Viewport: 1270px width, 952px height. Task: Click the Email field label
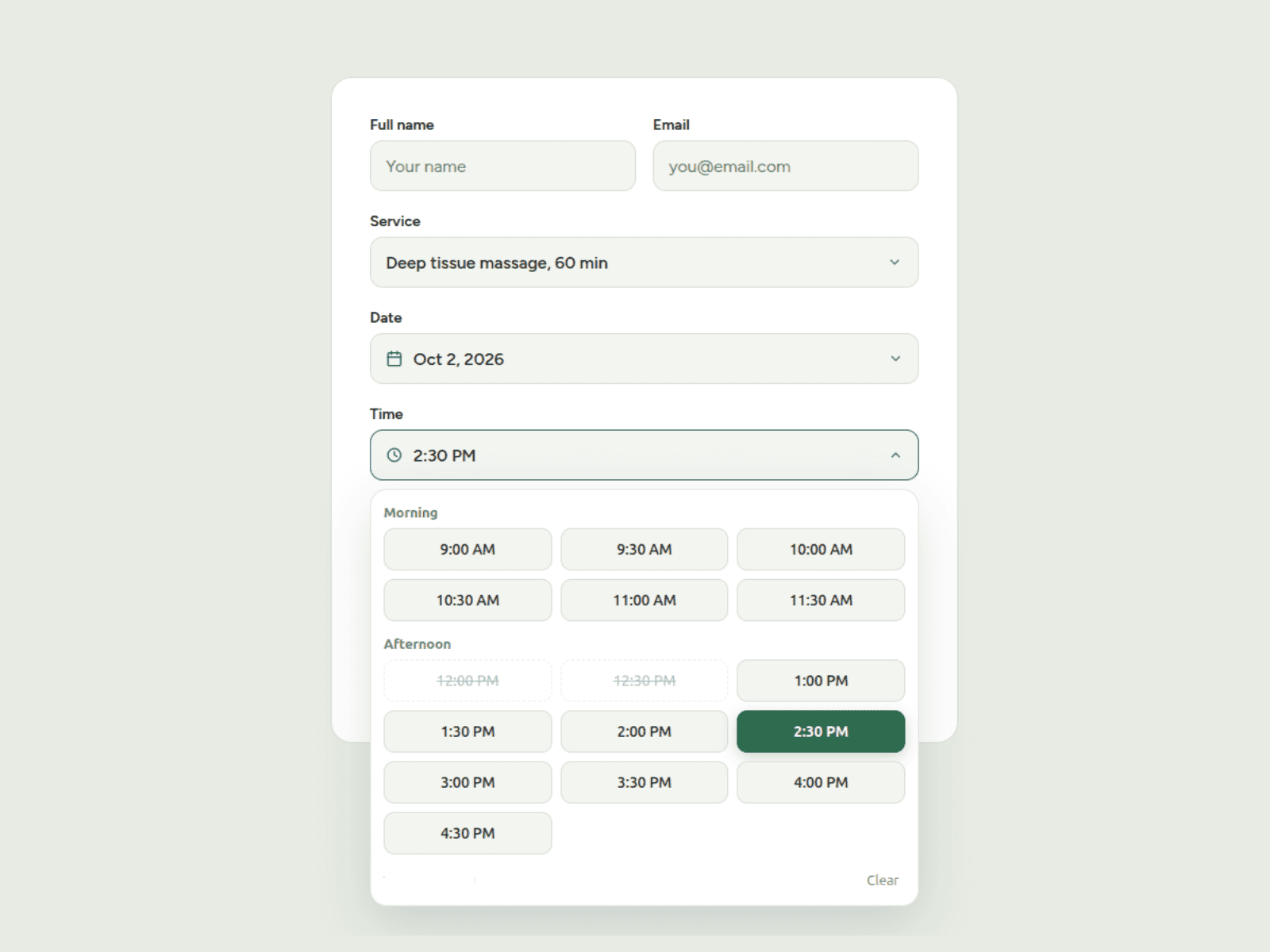(x=671, y=125)
